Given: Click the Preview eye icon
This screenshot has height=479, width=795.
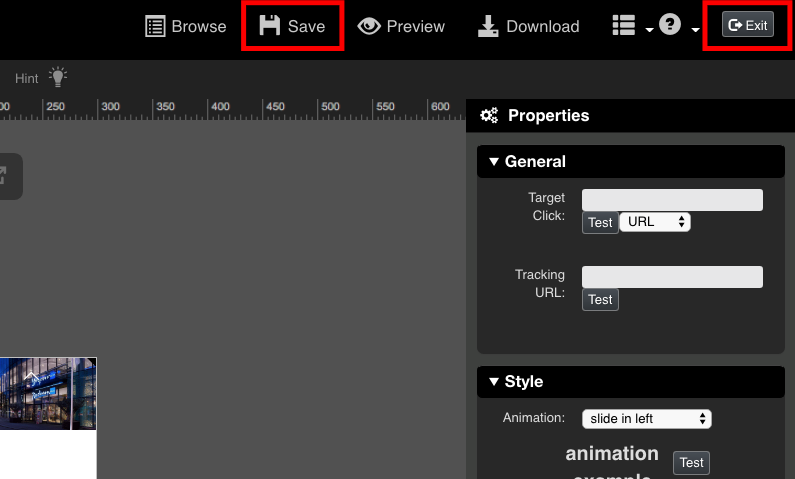Looking at the screenshot, I should point(369,26).
